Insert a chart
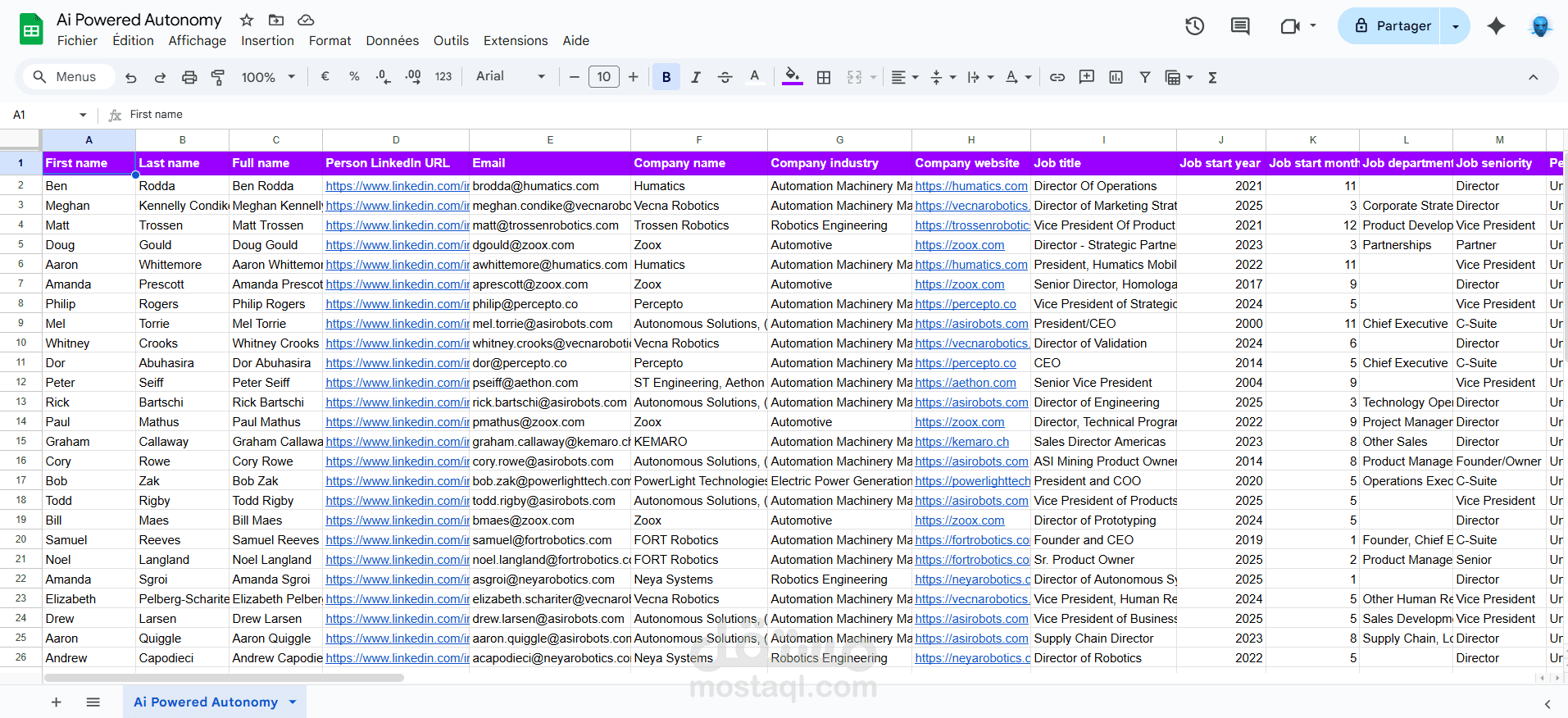This screenshot has height=718, width=1568. pyautogui.click(x=1116, y=77)
